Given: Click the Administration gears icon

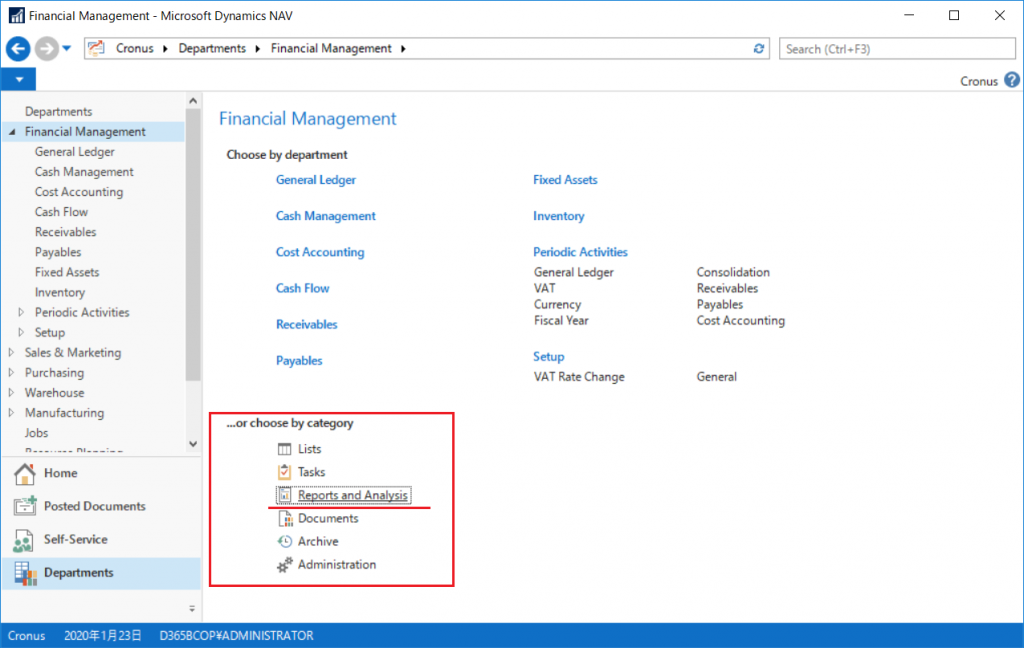Looking at the screenshot, I should click(285, 565).
